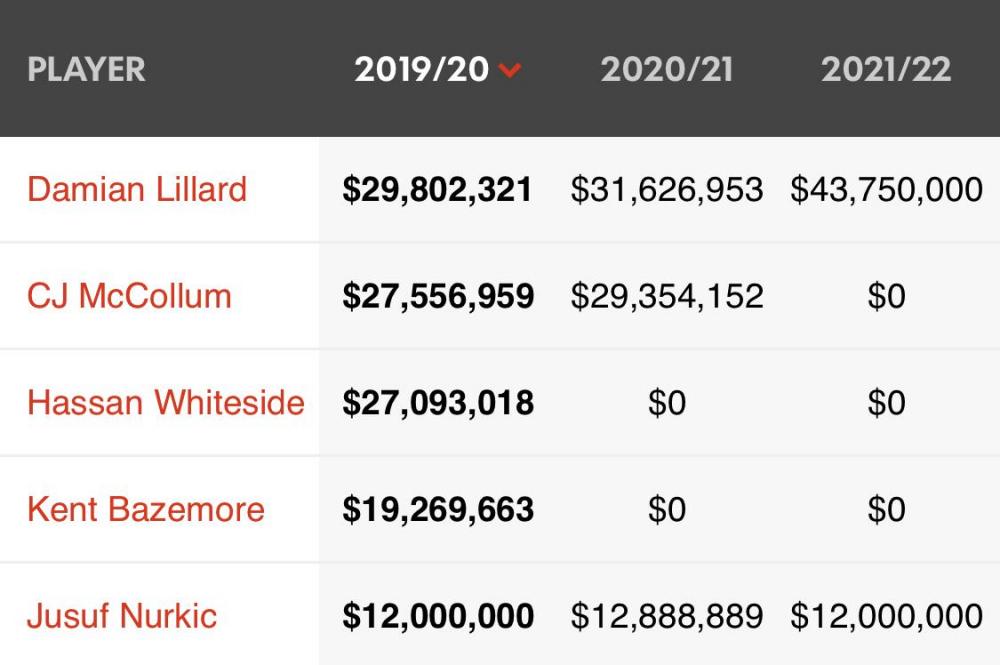Click Lillard's 2021/22 salary $43,750,000
The height and width of the screenshot is (665, 1000).
[887, 190]
